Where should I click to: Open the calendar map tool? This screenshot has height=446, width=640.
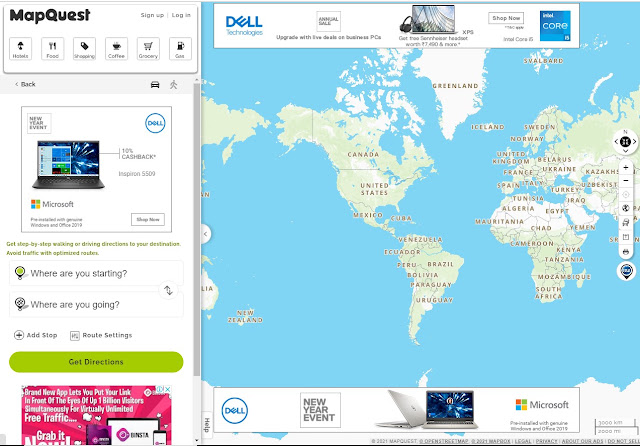626,237
